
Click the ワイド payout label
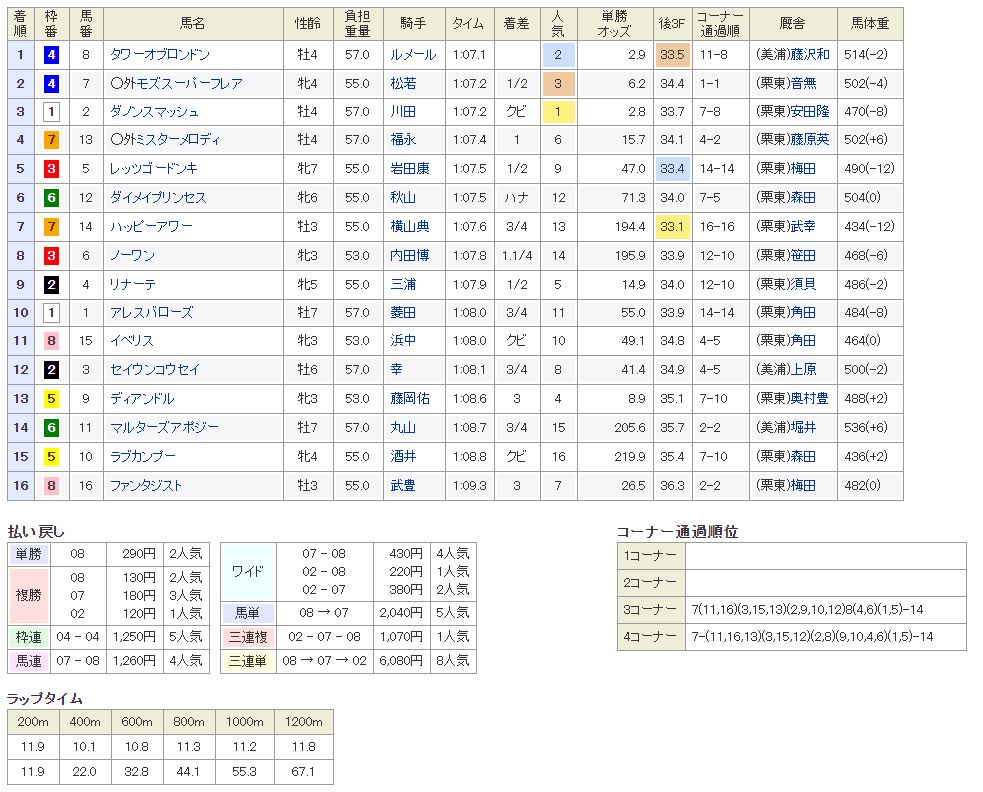(248, 571)
